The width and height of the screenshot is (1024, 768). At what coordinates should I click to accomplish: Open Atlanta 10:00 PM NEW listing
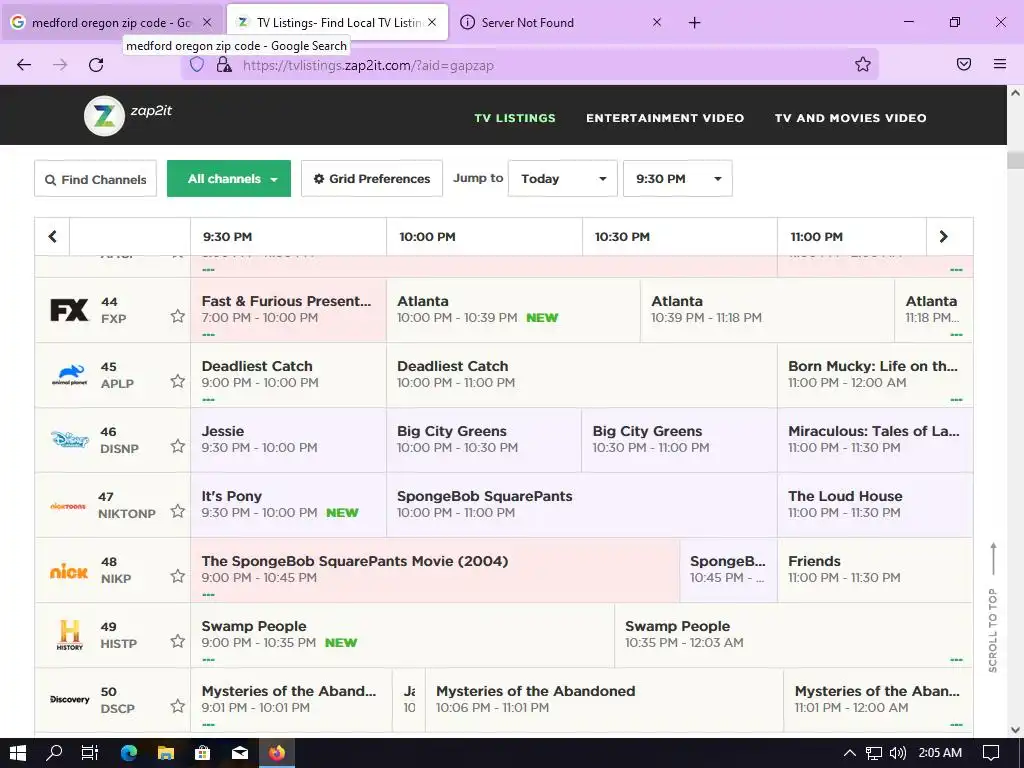click(513, 310)
